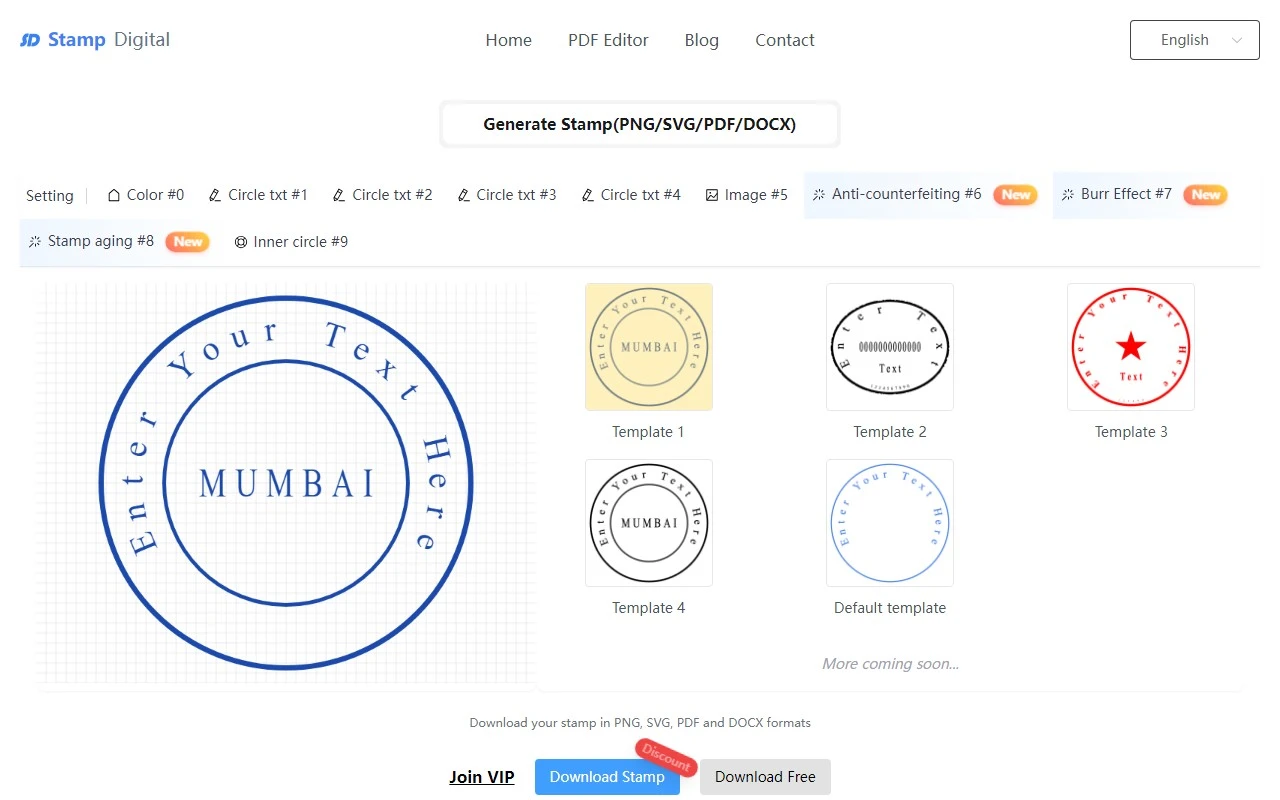Expand the English language dropdown
Image resolution: width=1280 pixels, height=800 pixels.
1194,40
